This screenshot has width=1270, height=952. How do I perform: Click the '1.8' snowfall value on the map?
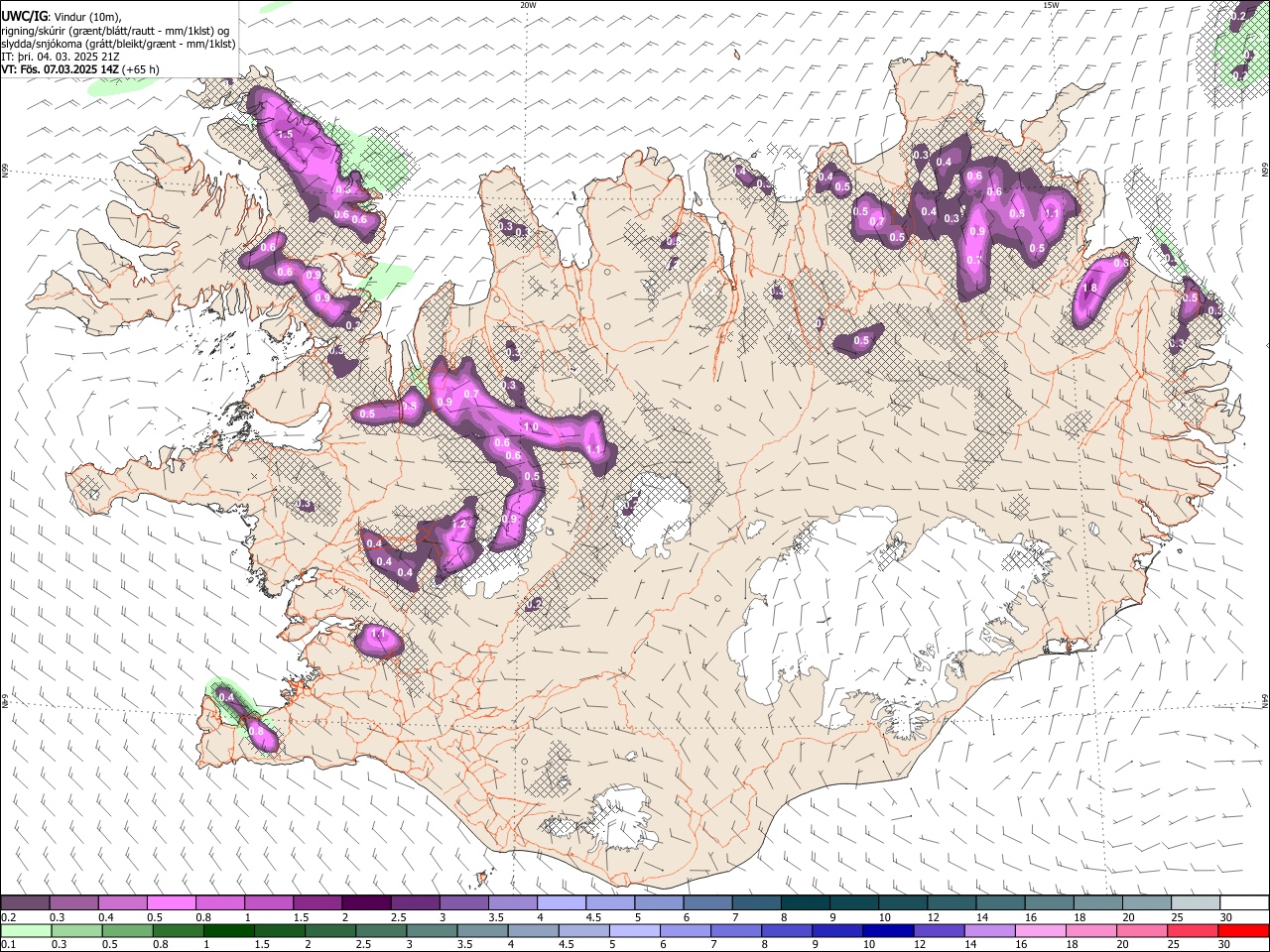coord(1088,289)
